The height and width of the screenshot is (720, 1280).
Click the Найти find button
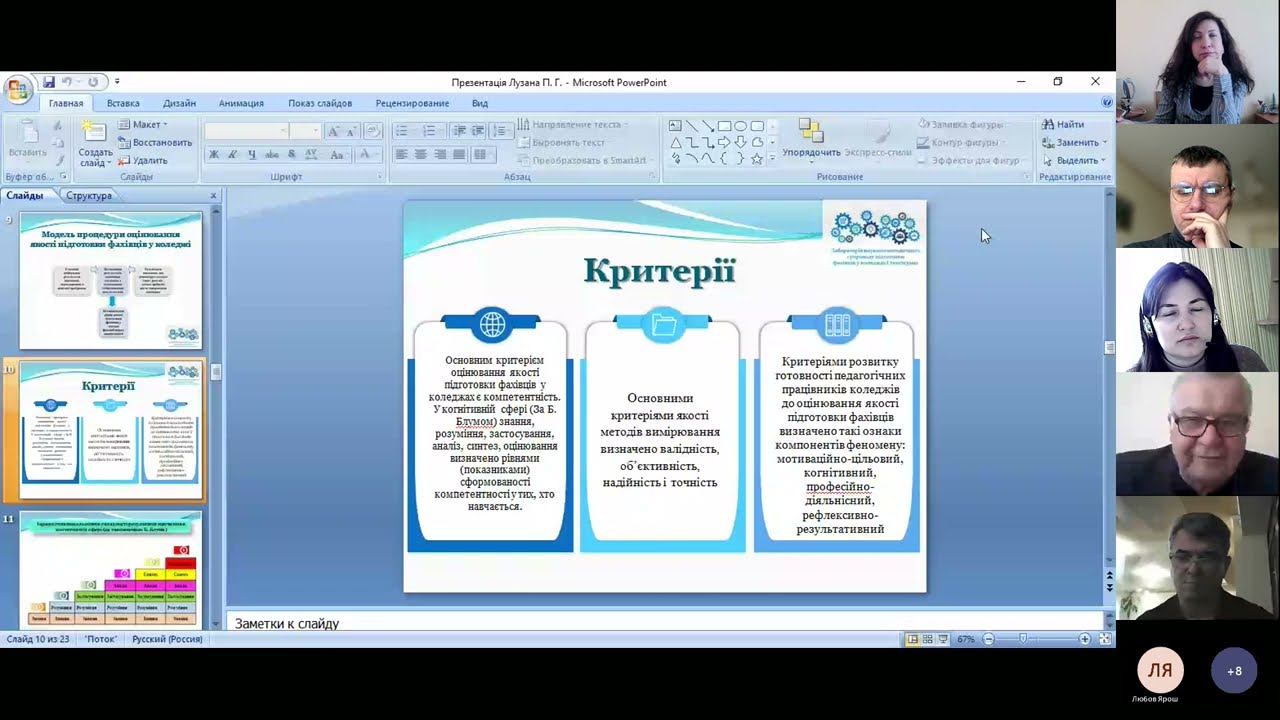(1063, 125)
